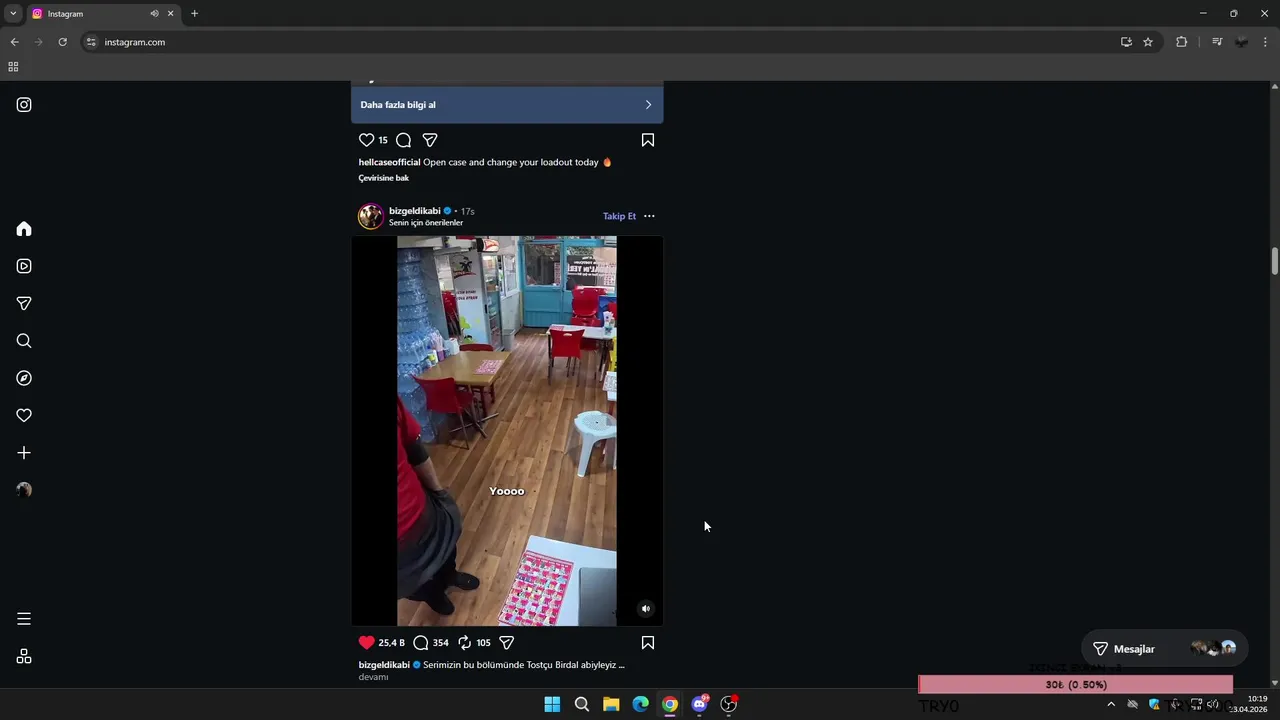Bookmark this page with the star
Viewport: 1280px width, 720px height.
(x=1148, y=42)
